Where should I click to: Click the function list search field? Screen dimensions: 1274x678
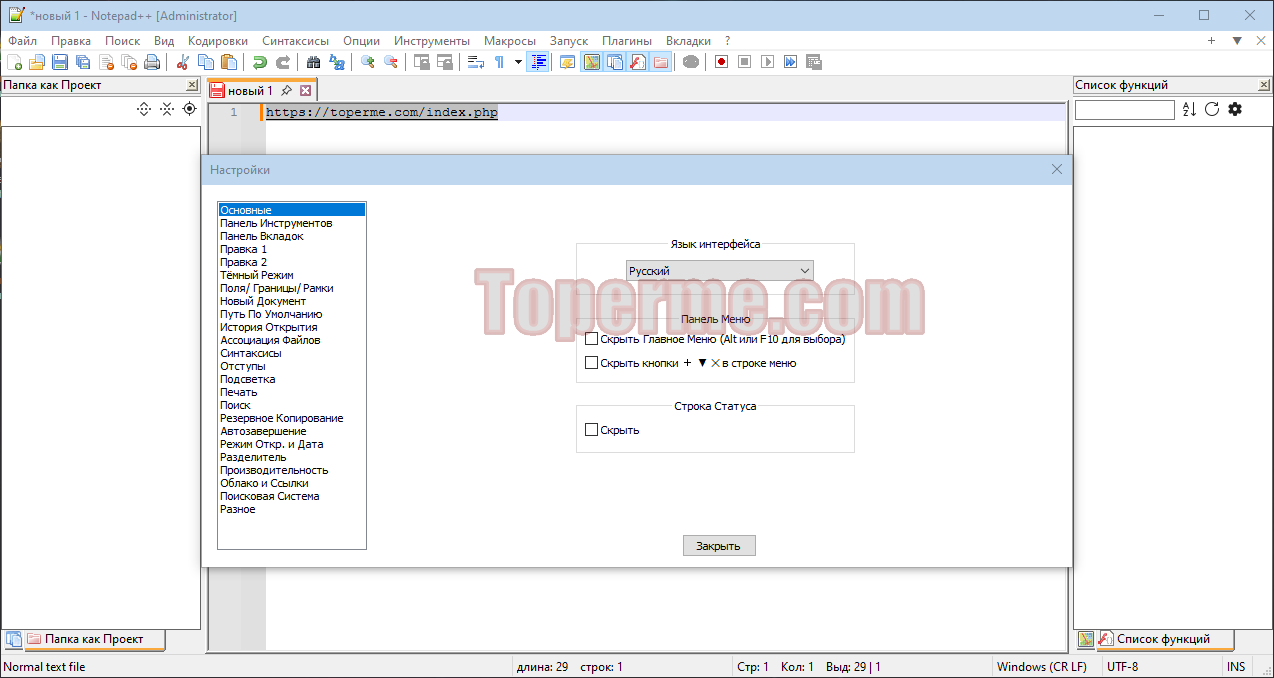[1125, 110]
